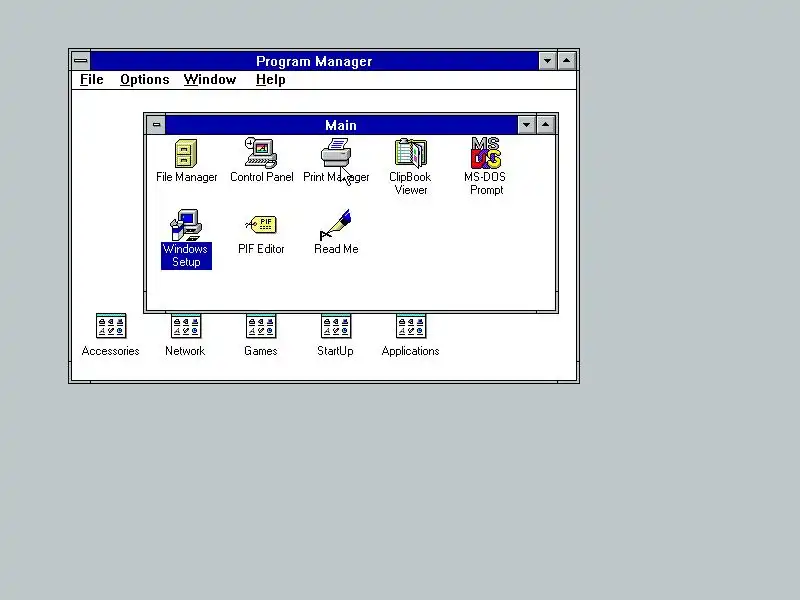
Task: Open the Options menu
Action: click(x=144, y=80)
